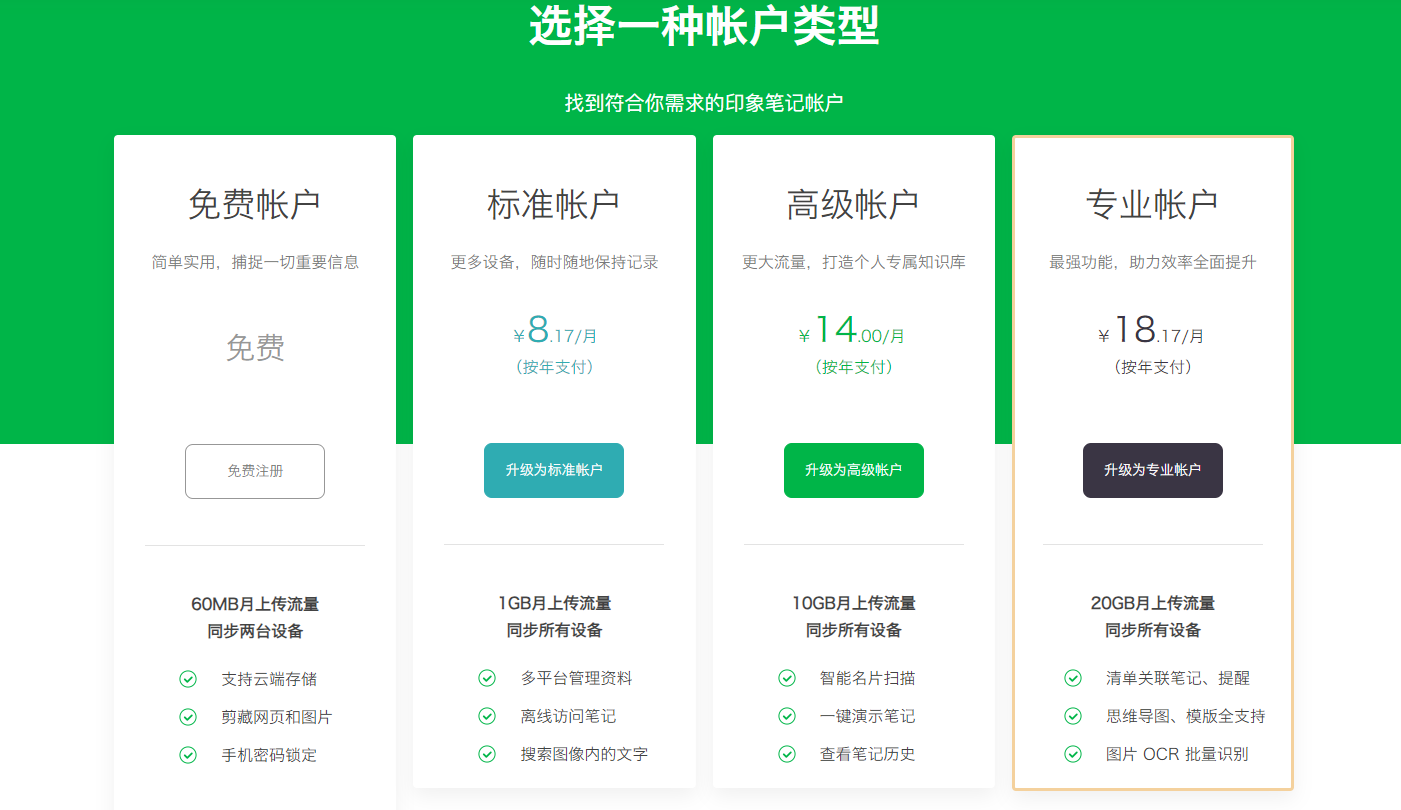
Task: Click 简单实用，捕捉一切重要信息 description
Action: 255,262
